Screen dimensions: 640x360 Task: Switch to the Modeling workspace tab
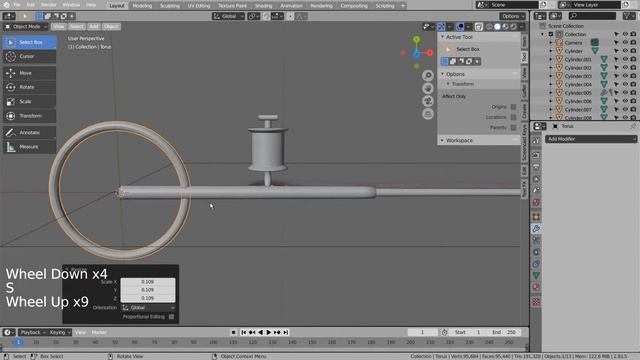click(142, 6)
